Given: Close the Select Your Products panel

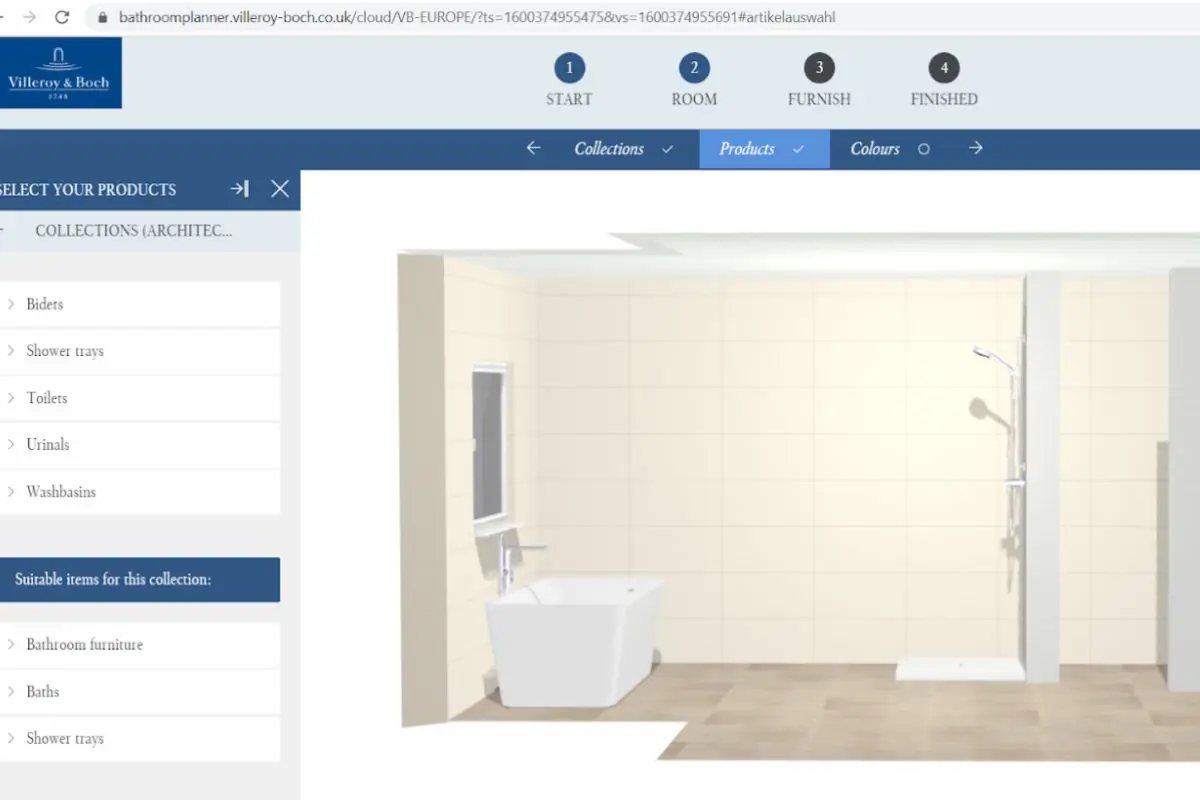Looking at the screenshot, I should tap(280, 189).
